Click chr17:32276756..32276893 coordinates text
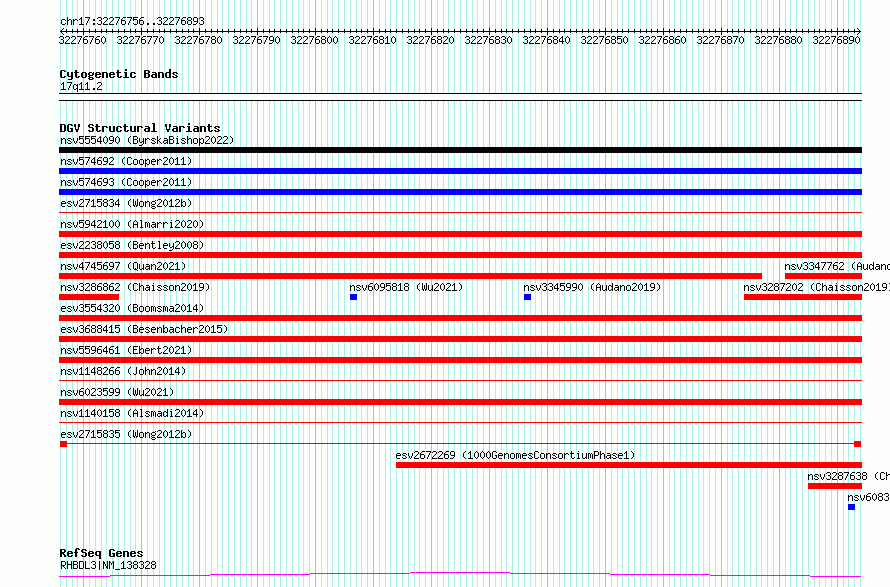Viewport: 890px width, 587px height. click(132, 22)
